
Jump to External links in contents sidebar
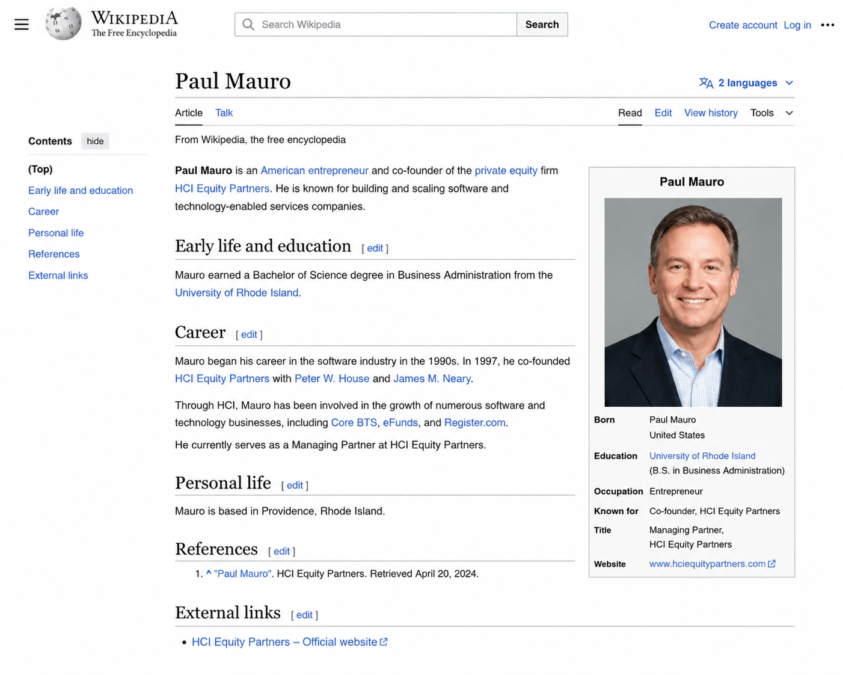coord(58,275)
